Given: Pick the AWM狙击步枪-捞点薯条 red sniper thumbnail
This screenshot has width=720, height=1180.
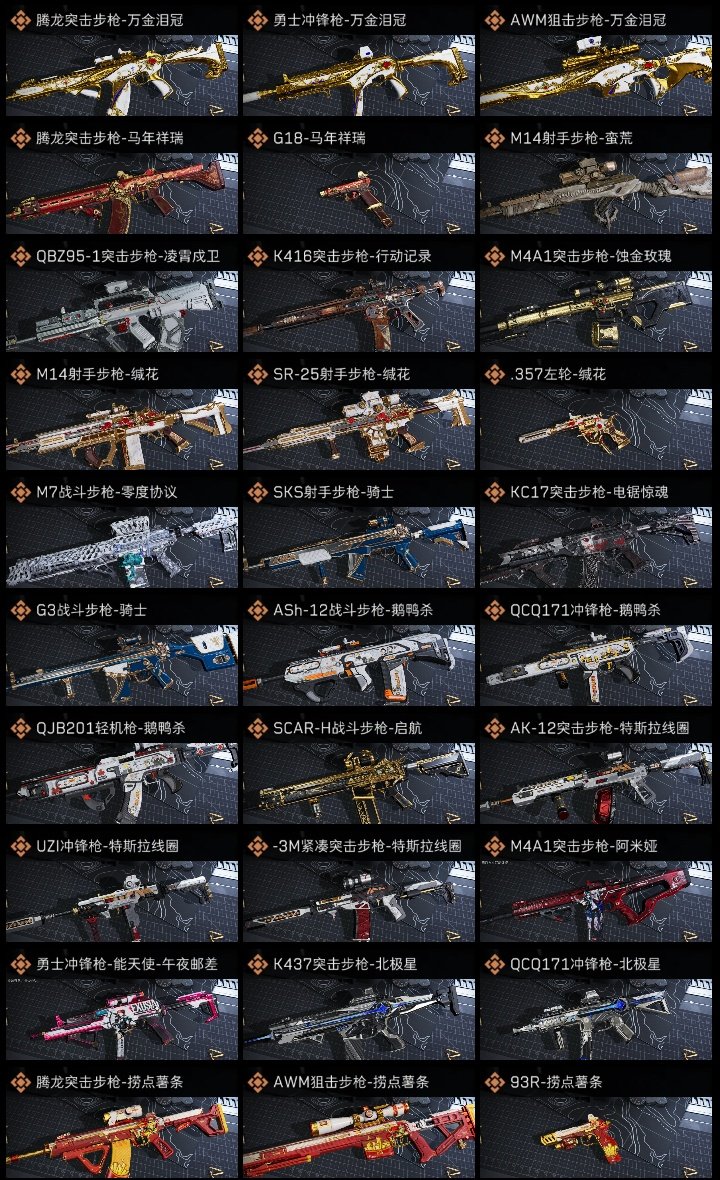Looking at the screenshot, I should tap(359, 1137).
